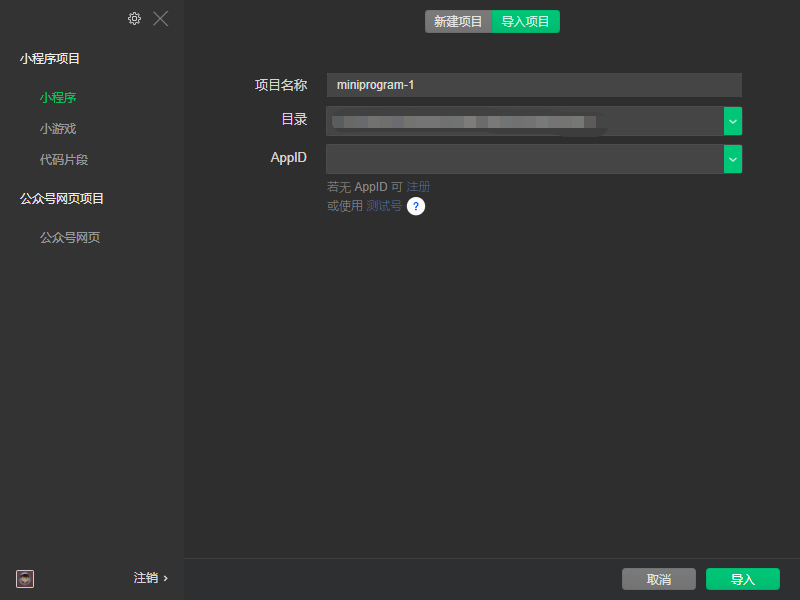Screen dimensions: 800x600
Task: Open the AppID dropdown arrow
Action: [733, 159]
